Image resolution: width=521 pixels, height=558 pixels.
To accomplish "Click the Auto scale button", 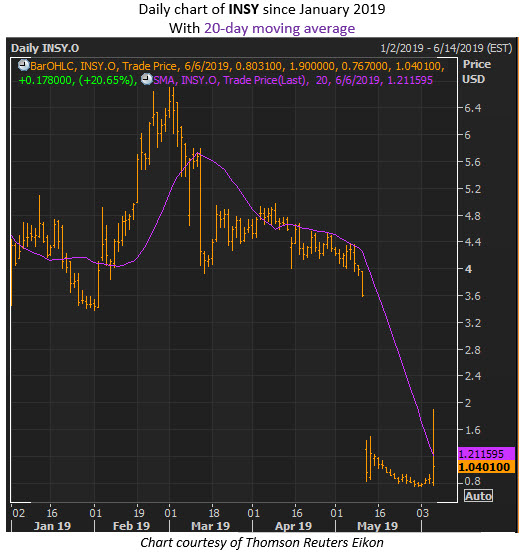I will tap(478, 496).
